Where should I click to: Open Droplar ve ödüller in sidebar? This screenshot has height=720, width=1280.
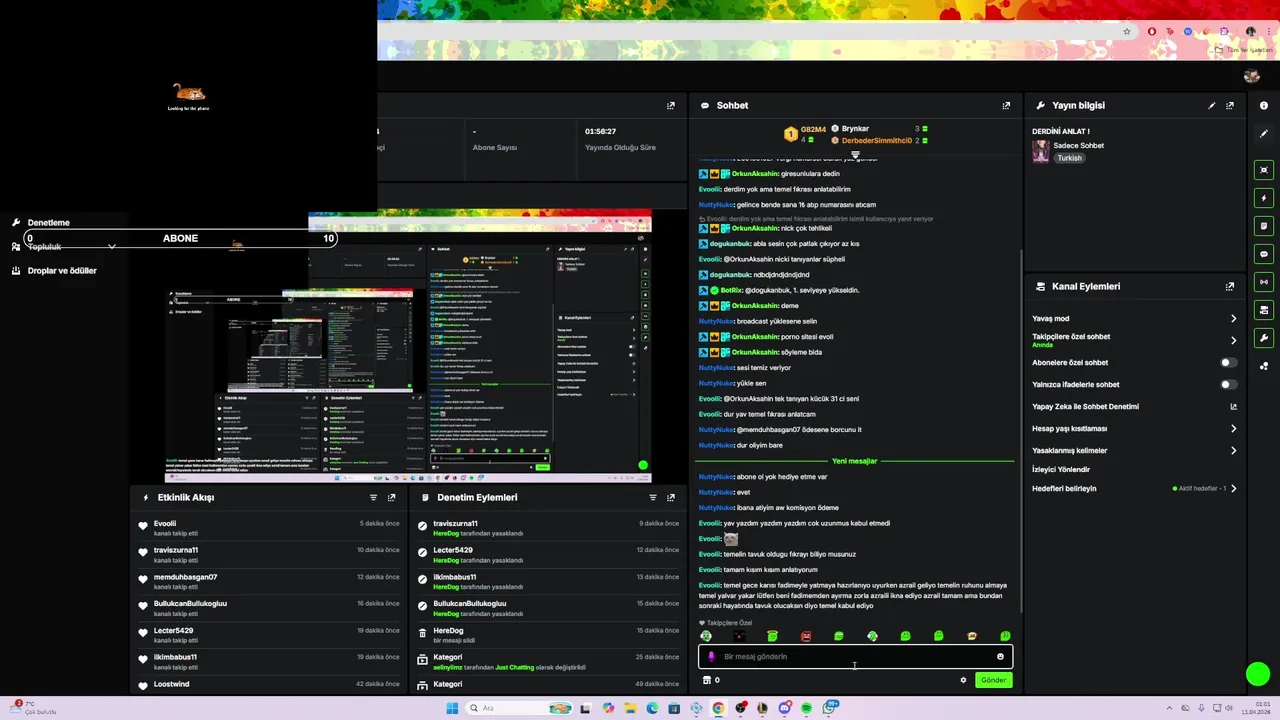click(x=62, y=271)
